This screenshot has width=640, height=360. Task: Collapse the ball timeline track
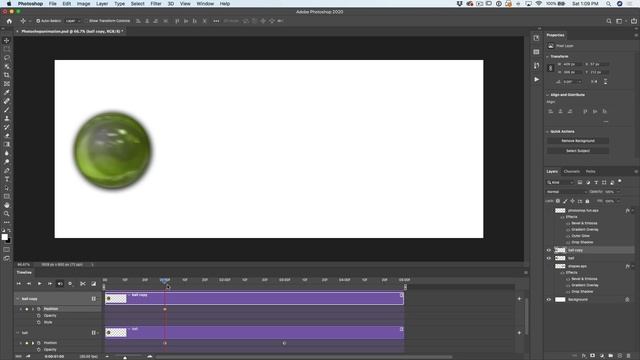[x=18, y=333]
